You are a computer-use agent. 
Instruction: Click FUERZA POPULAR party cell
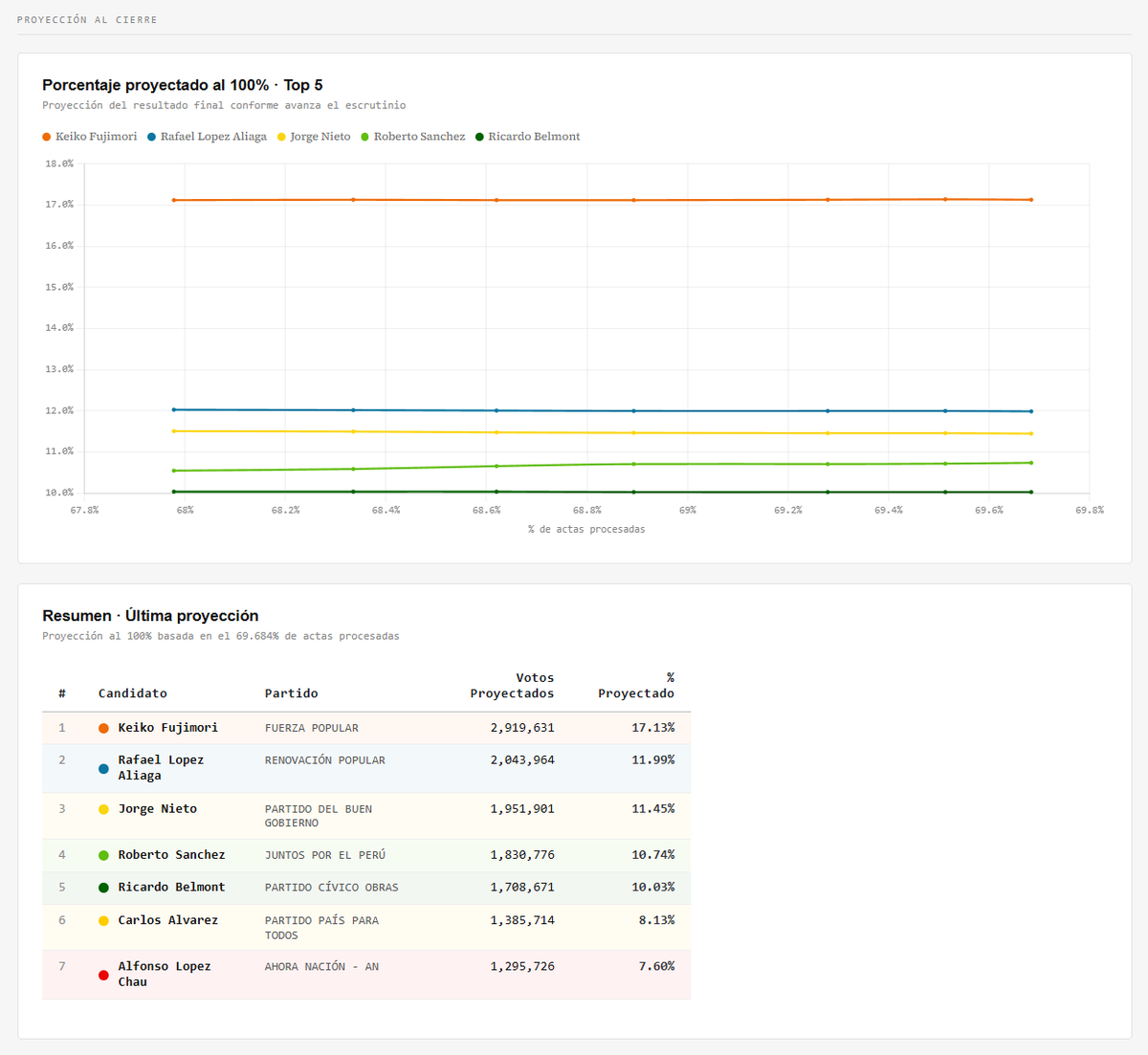pos(312,728)
